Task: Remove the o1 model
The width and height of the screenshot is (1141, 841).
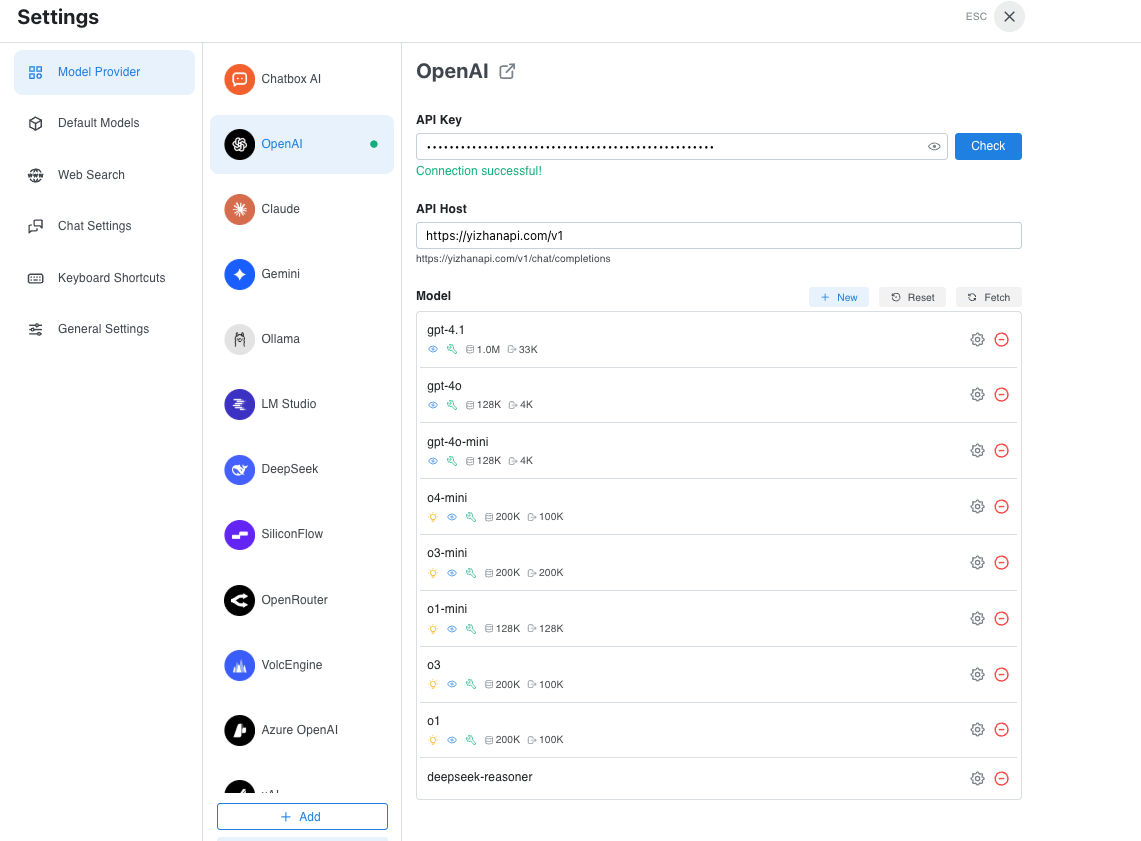Action: pos(1001,730)
